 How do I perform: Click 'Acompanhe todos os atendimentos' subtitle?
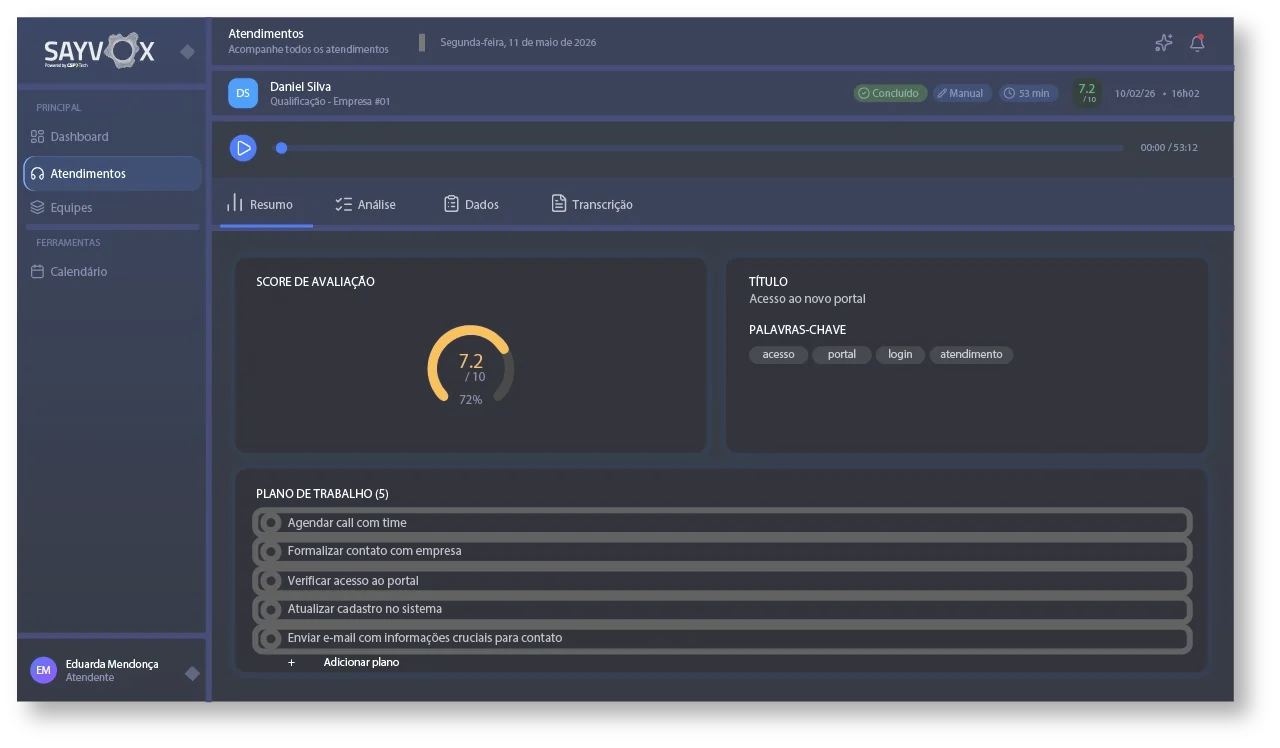[308, 49]
